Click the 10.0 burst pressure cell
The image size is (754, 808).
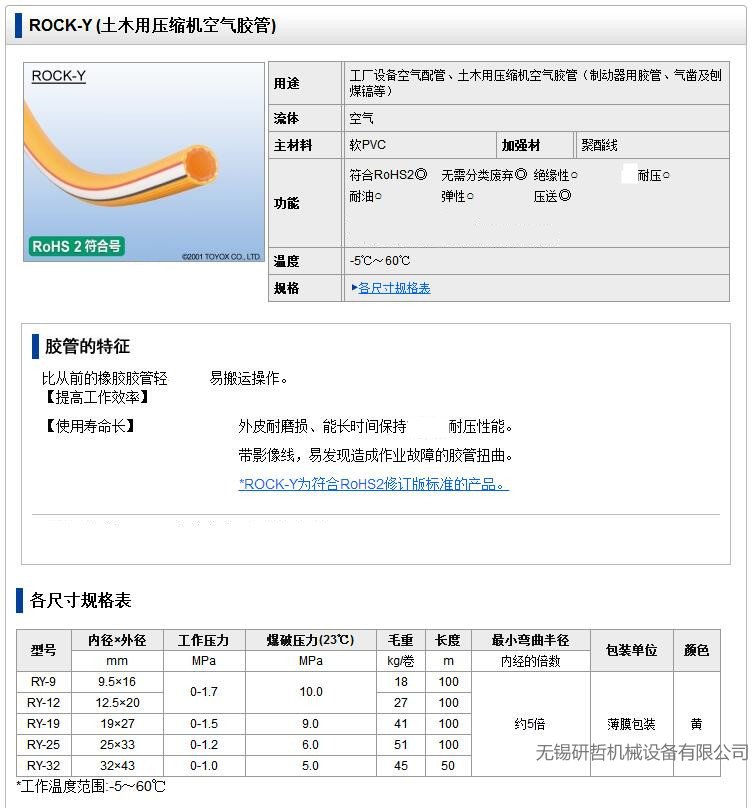coord(311,692)
